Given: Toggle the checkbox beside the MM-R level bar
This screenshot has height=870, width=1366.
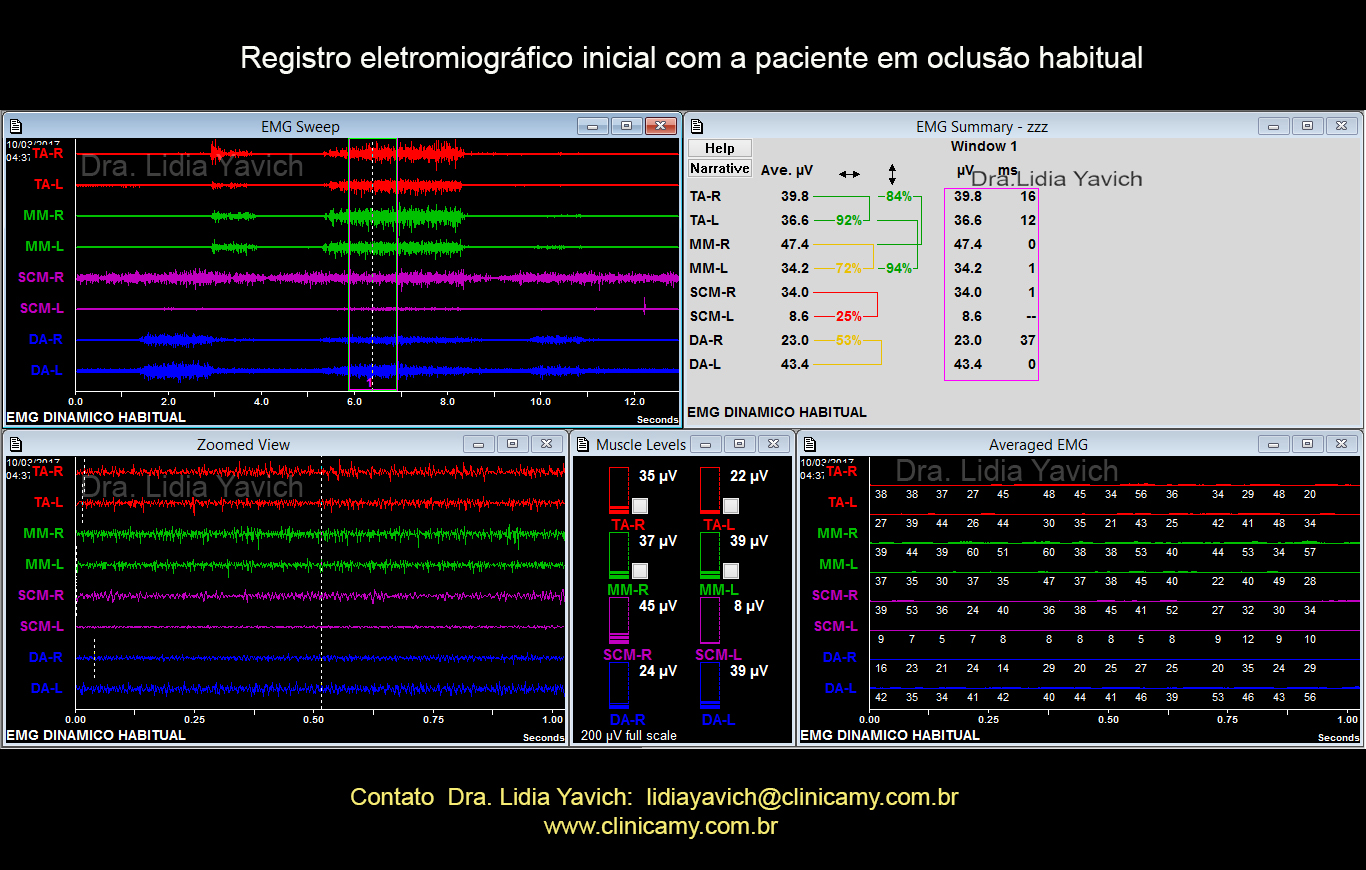Looking at the screenshot, I should pos(640,571).
